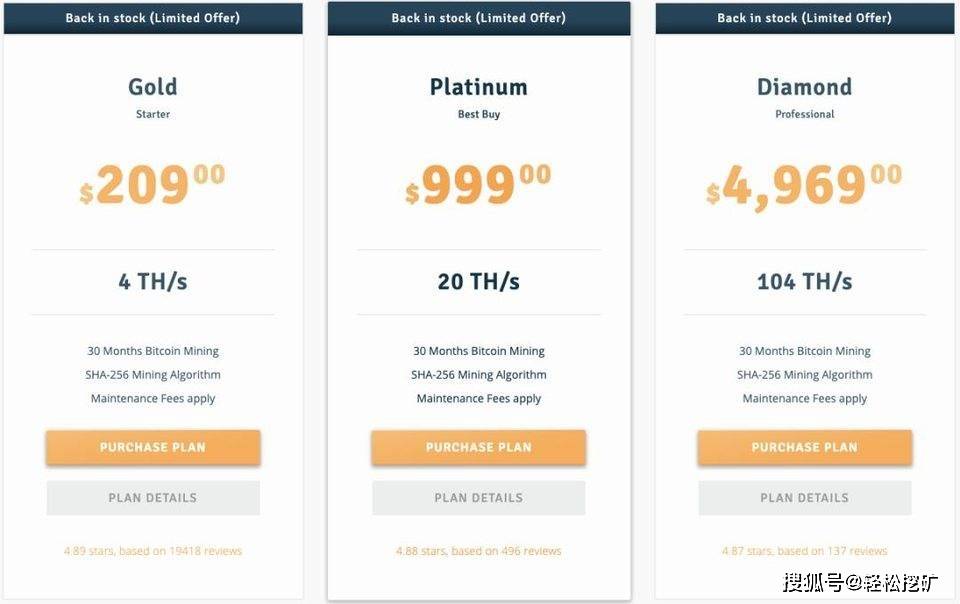Open the Diamond plan's 137 reviews link

tap(805, 551)
